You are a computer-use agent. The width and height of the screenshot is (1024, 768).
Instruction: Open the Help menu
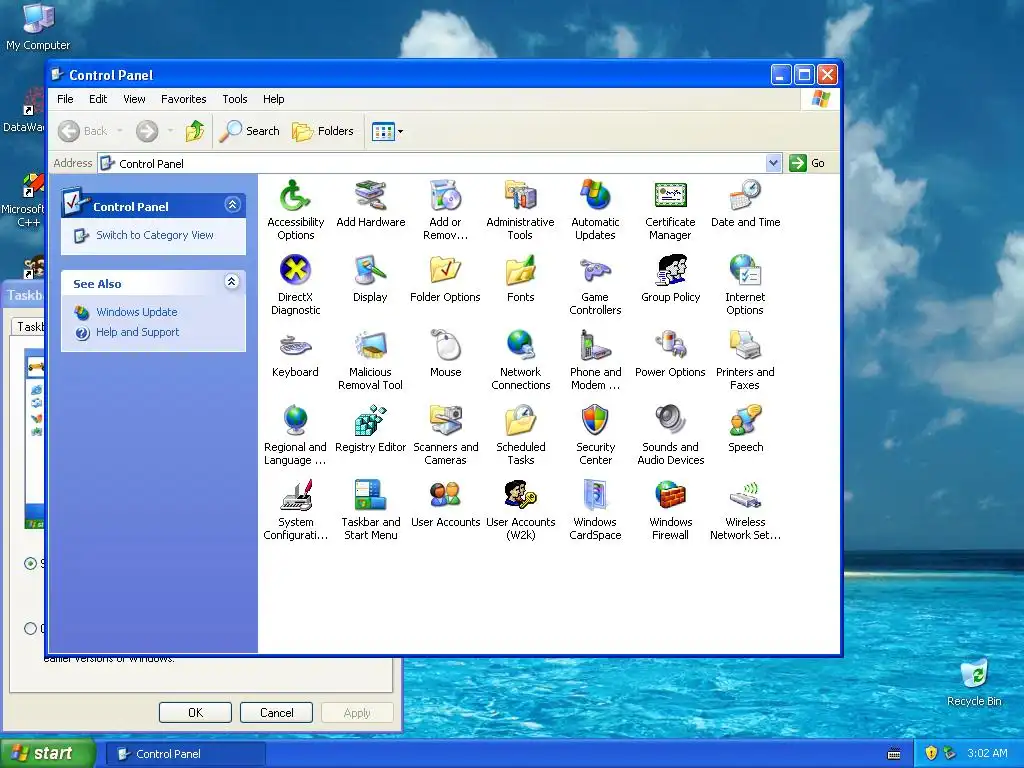pyautogui.click(x=274, y=99)
